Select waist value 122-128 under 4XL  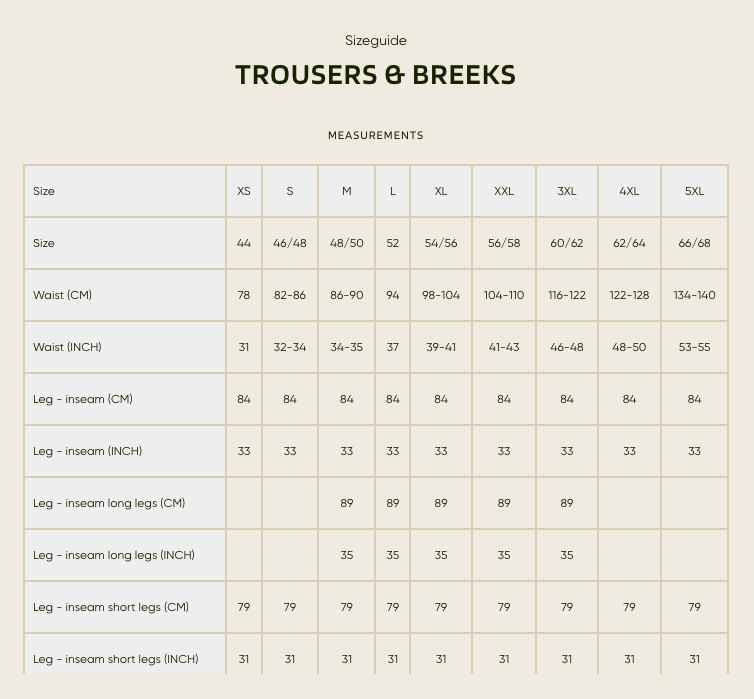click(629, 295)
